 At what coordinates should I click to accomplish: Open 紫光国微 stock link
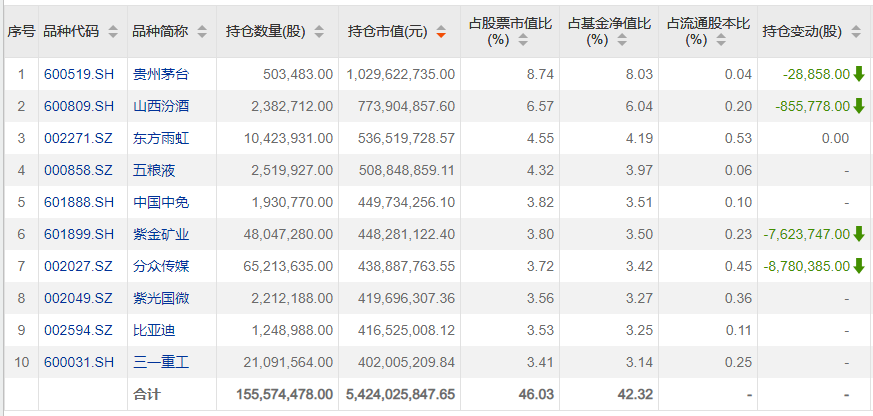tap(161, 298)
